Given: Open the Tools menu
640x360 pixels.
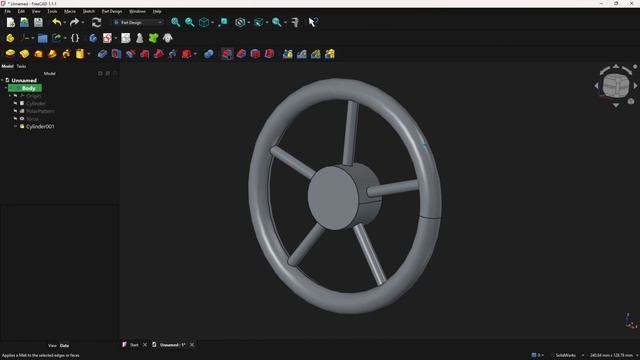Looking at the screenshot, I should 52,11.
